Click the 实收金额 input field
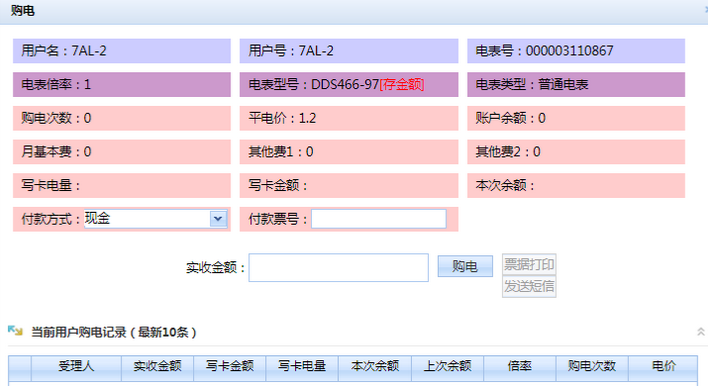708x389 pixels. 338,268
